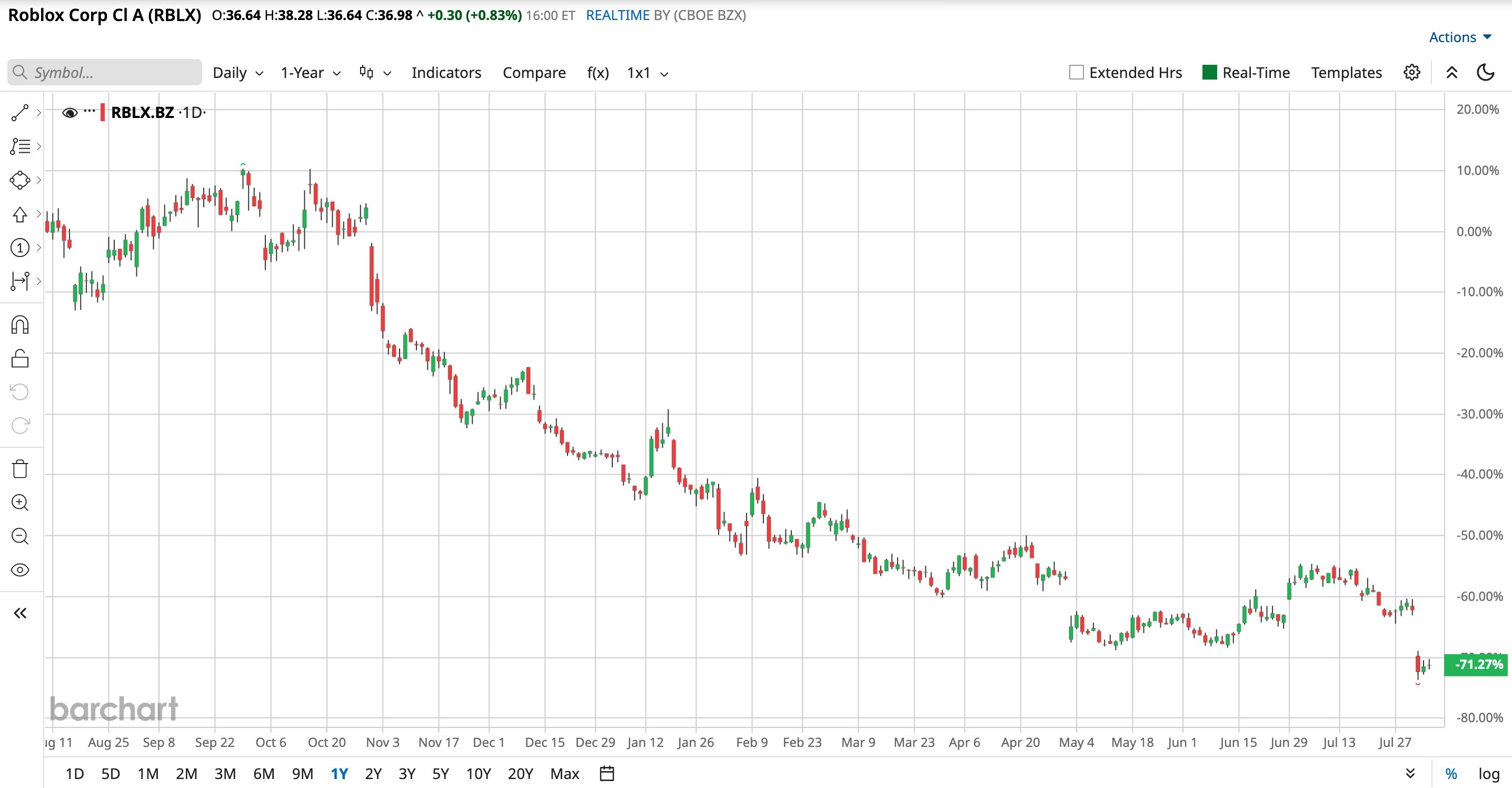This screenshot has width=1512, height=788.
Task: Click the RBLX.BZ red color swatch
Action: pyautogui.click(x=103, y=112)
